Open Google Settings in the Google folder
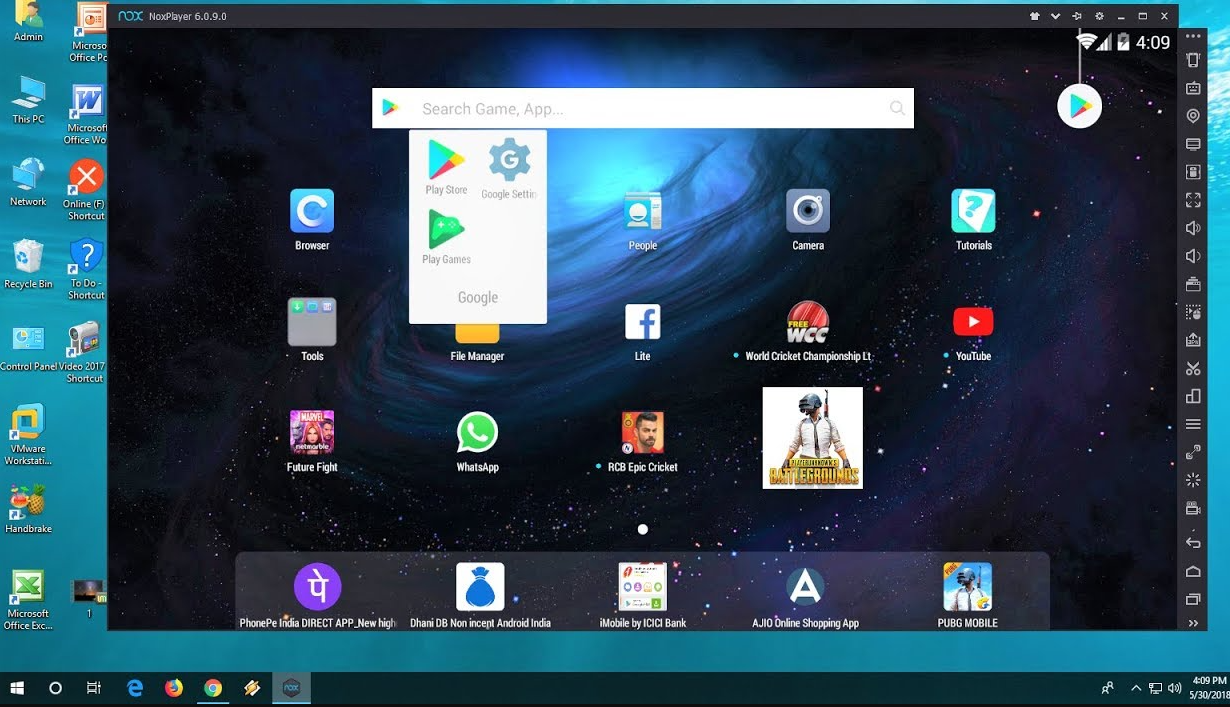This screenshot has height=707, width=1230. click(509, 168)
